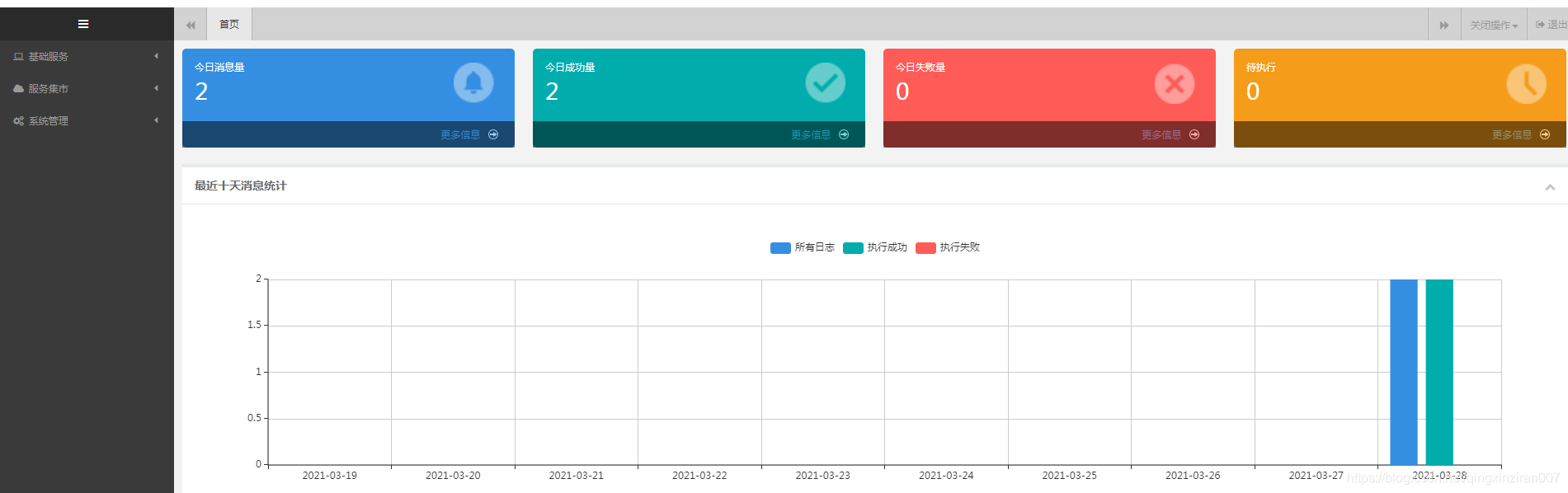The height and width of the screenshot is (493, 1568).
Task: Click the checkmark icon on 今日成功量 card
Action: pyautogui.click(x=825, y=82)
